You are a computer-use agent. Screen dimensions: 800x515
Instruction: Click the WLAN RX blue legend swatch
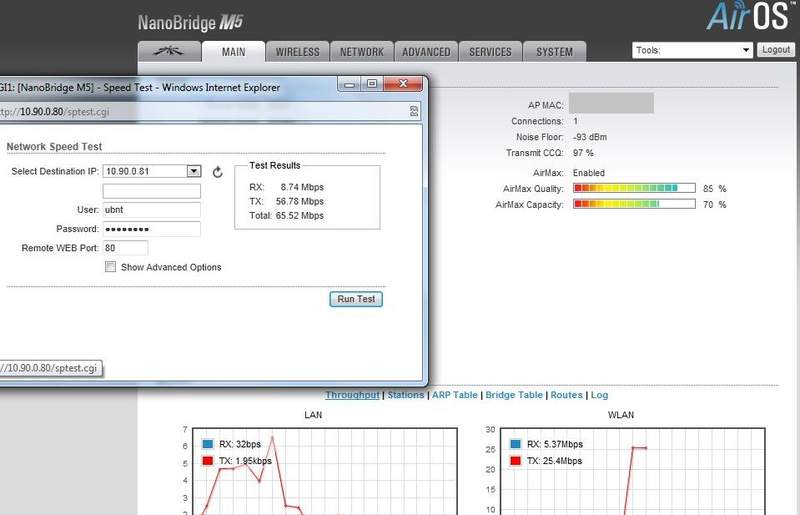tap(515, 444)
